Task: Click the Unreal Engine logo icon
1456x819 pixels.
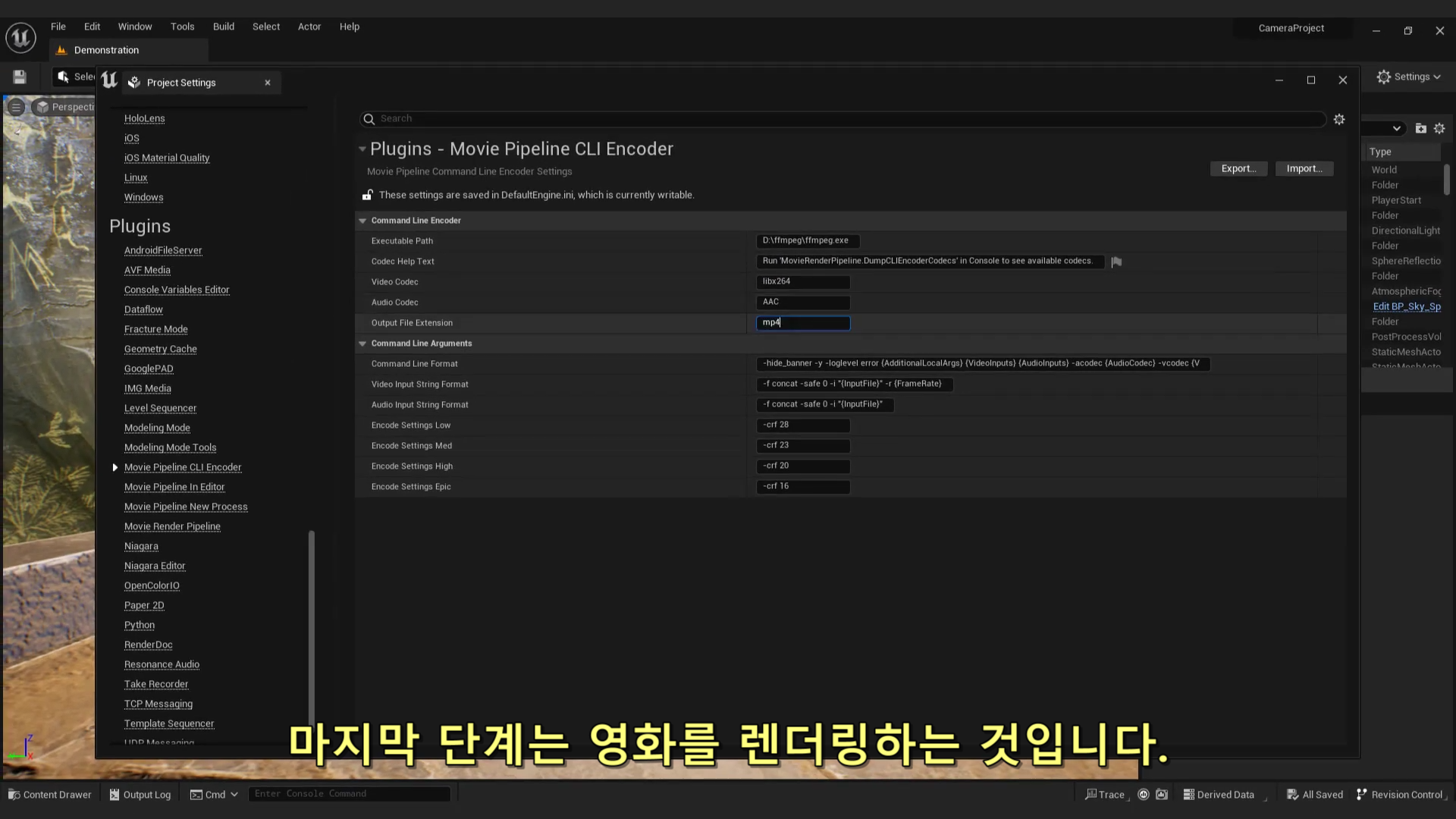Action: [x=20, y=37]
